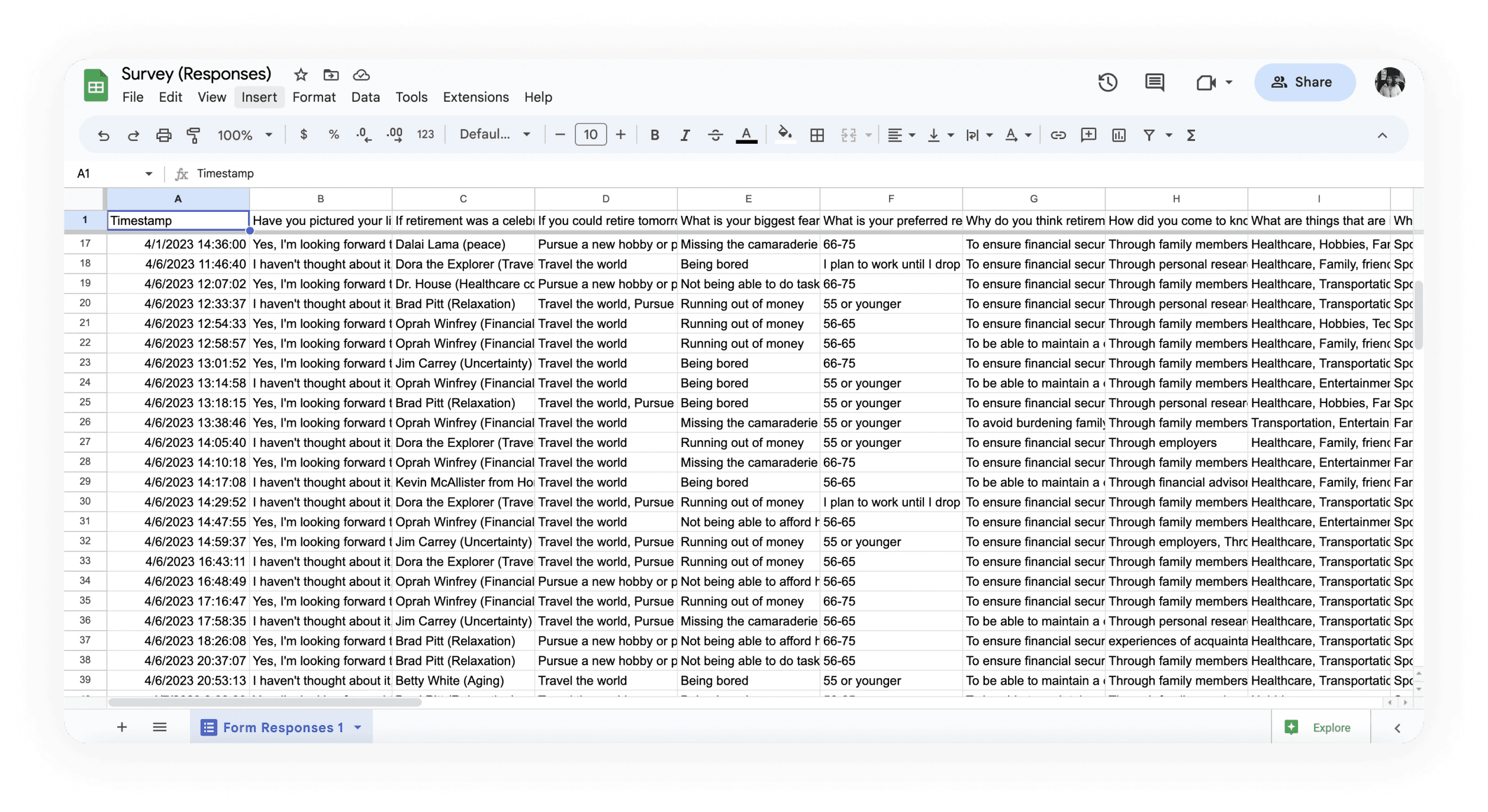The image size is (1488, 812).
Task: Open the Help menu
Action: coord(538,98)
